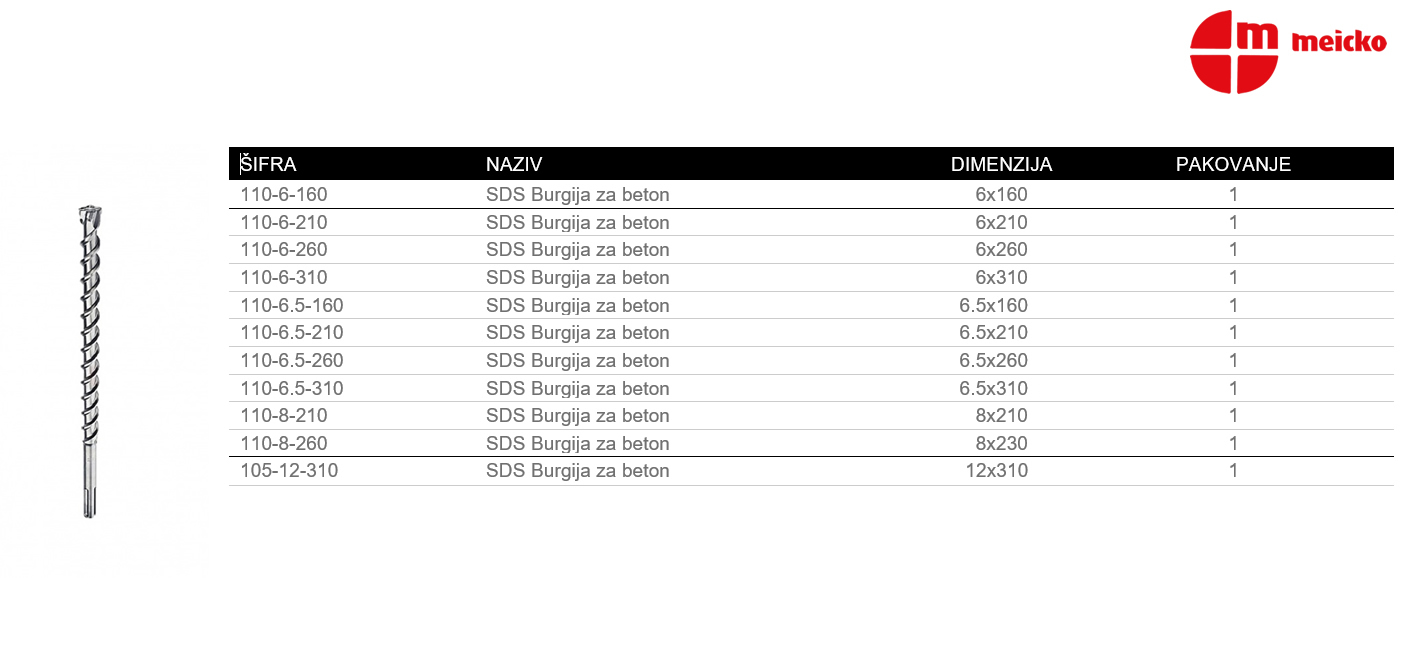
Task: Select the 6x160 dimension cell
Action: click(x=1001, y=195)
